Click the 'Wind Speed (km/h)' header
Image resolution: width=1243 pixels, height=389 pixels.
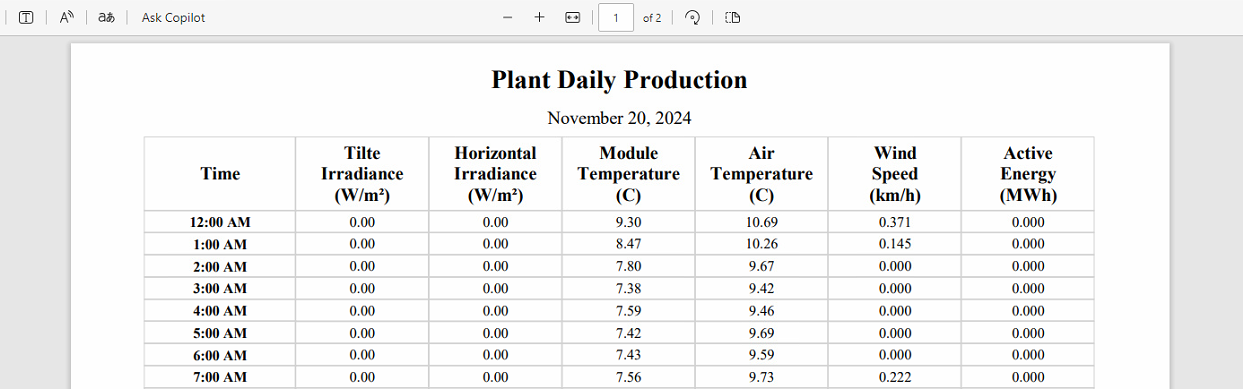[x=895, y=174]
